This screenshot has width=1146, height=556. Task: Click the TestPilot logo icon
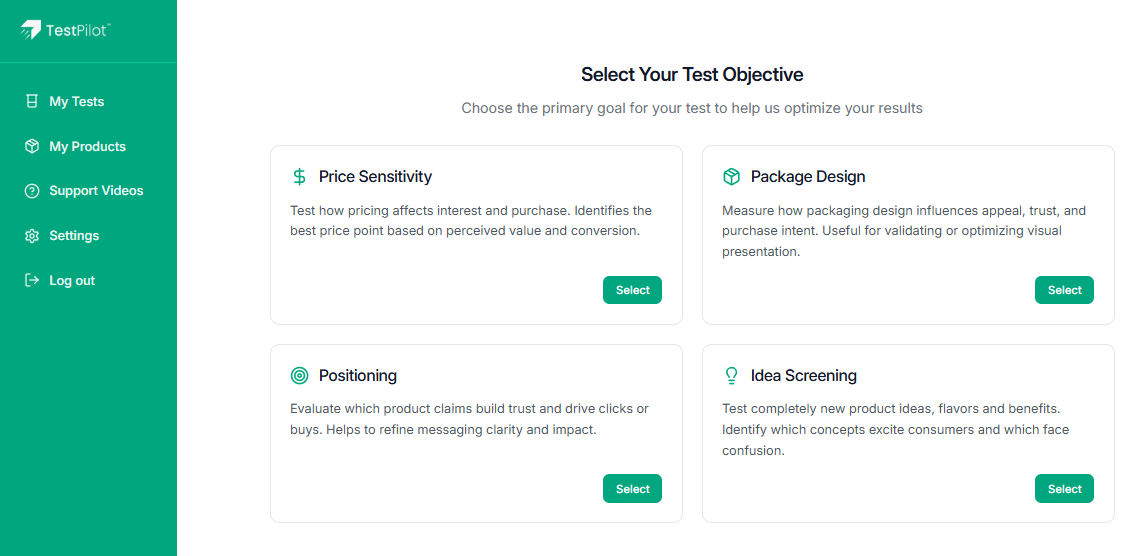31,30
